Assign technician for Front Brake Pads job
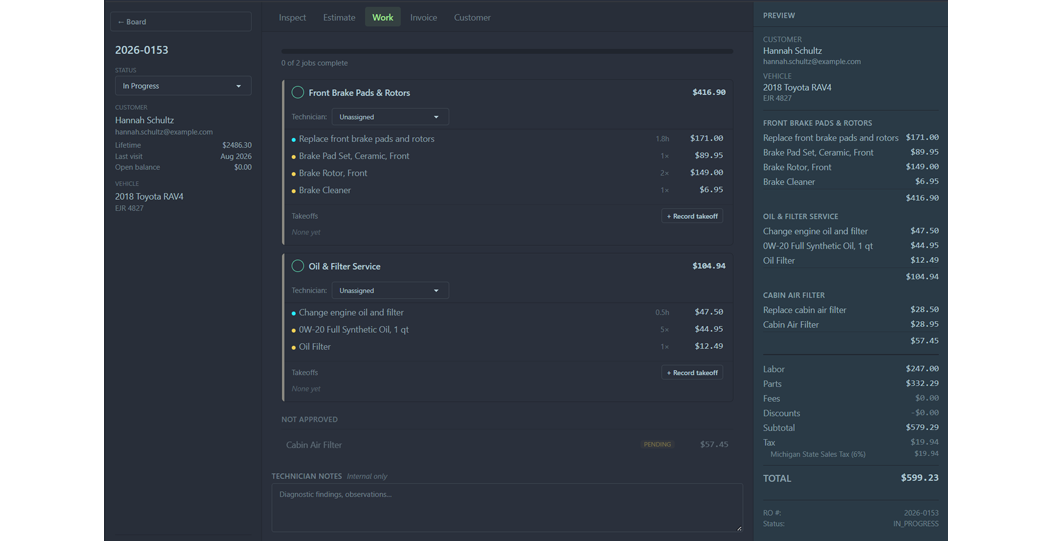Image resolution: width=1052 pixels, height=541 pixels. 390,117
